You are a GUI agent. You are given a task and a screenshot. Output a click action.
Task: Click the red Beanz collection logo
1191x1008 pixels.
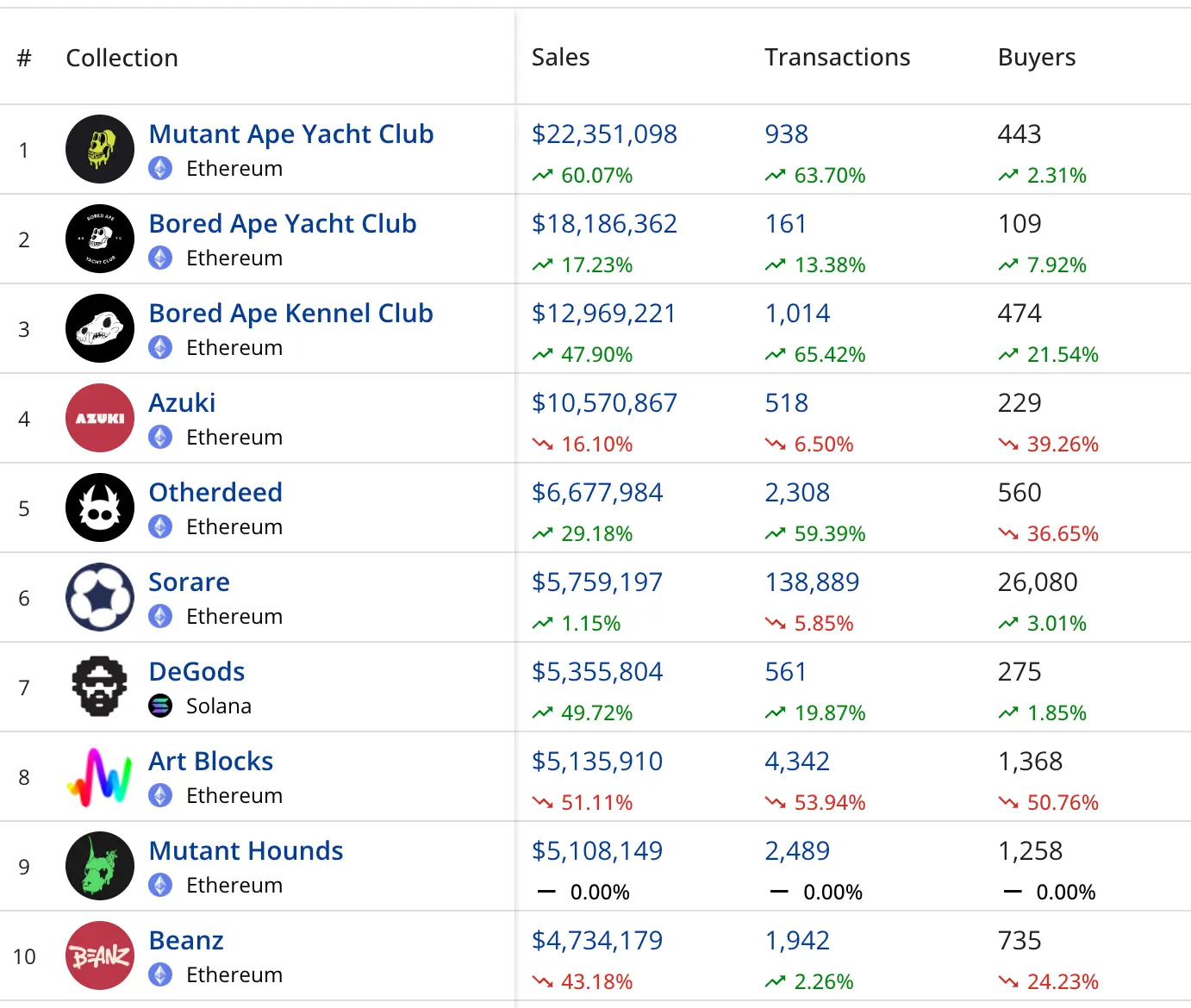100,955
